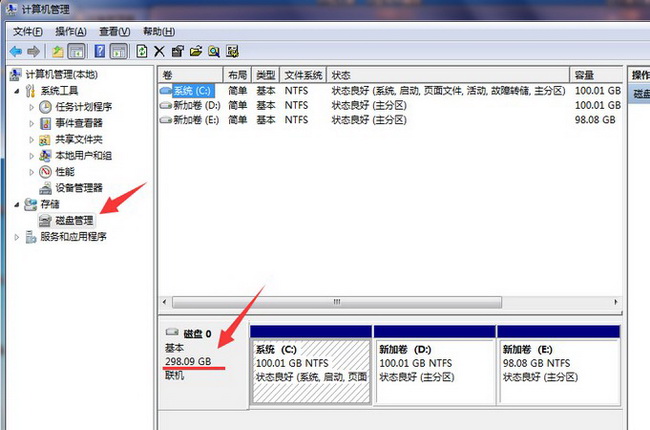Screen dimensions: 650x430
Task: Toggle the action pane toolbar icon
Action: click(119, 52)
